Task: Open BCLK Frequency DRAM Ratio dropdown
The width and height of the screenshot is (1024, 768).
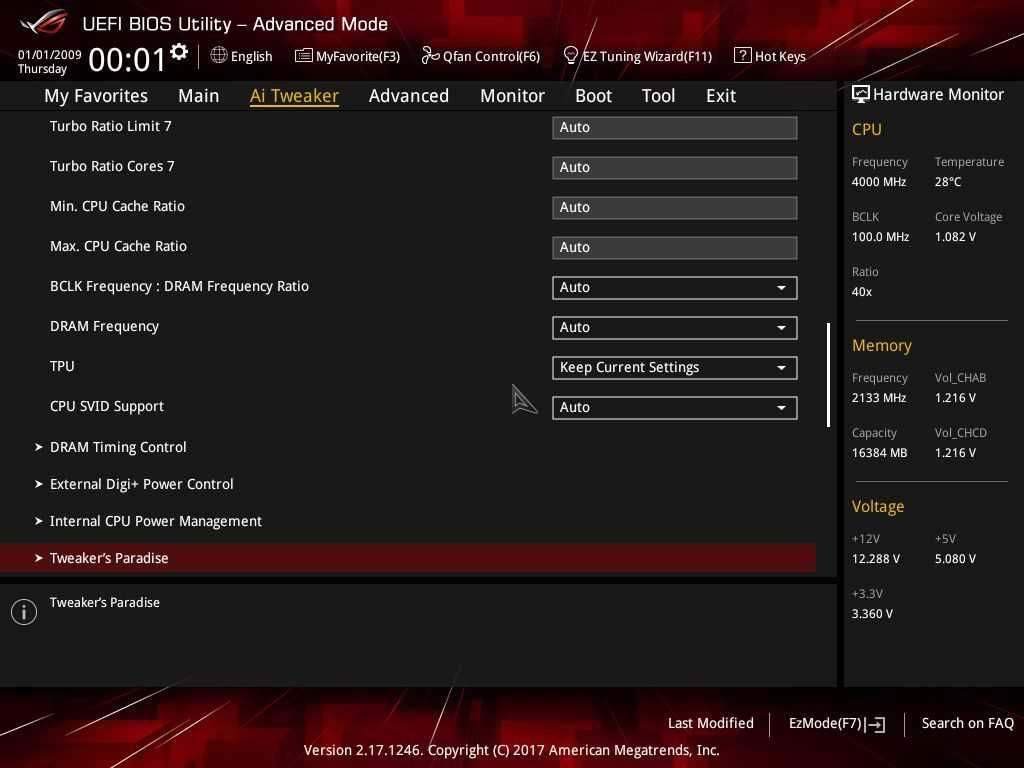Action: click(x=674, y=287)
